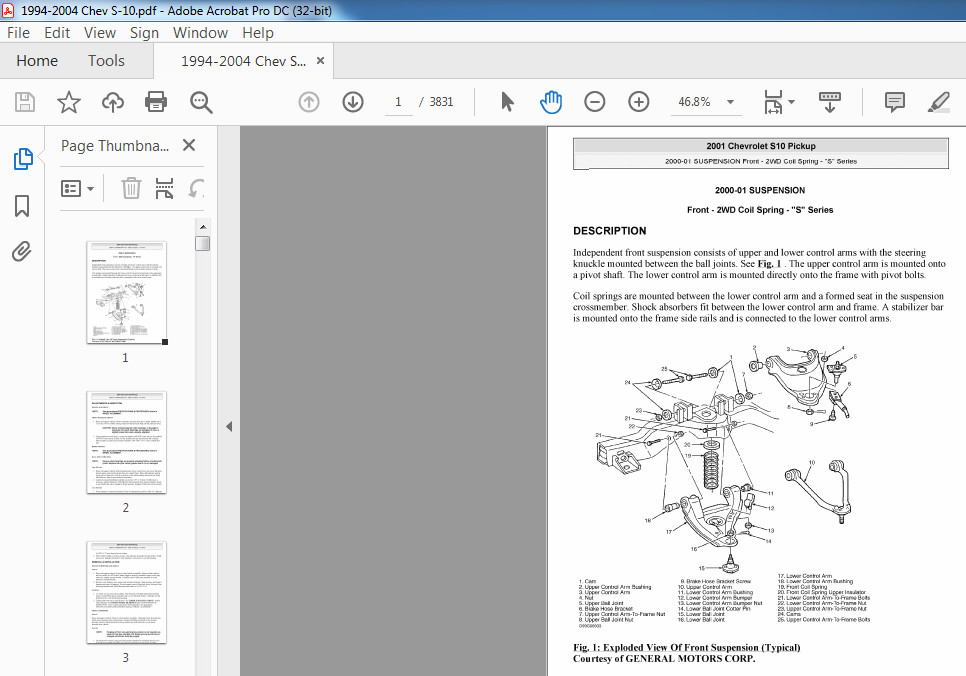Open the Help menu
The width and height of the screenshot is (966, 676).
pos(258,33)
